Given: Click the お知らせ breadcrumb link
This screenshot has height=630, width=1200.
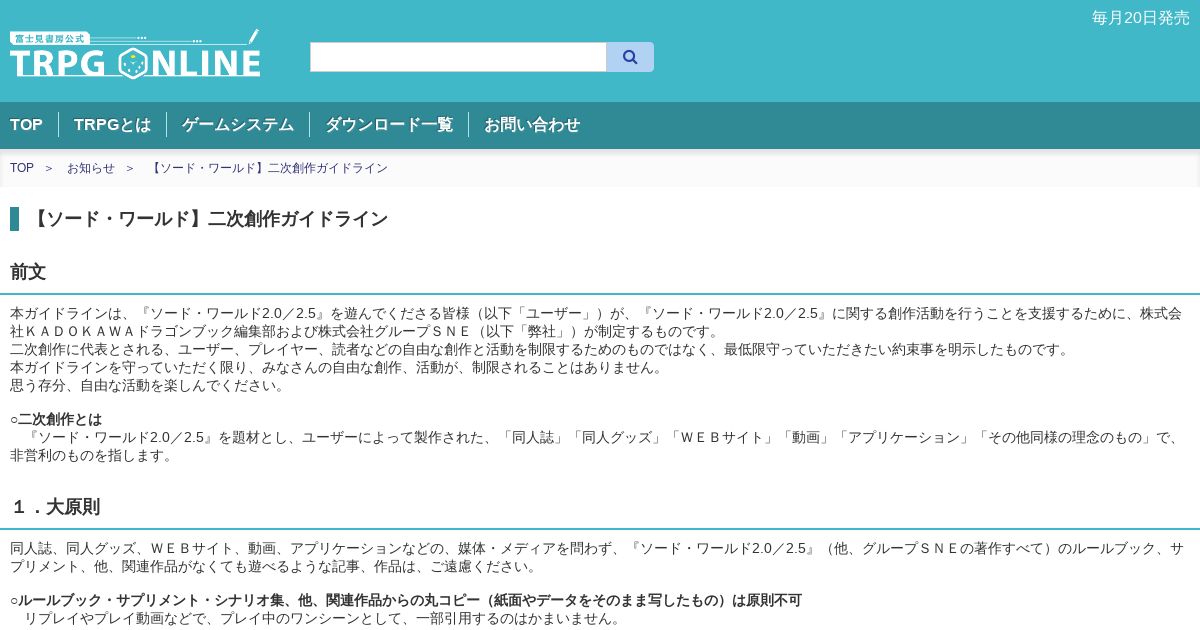Looking at the screenshot, I should [91, 168].
